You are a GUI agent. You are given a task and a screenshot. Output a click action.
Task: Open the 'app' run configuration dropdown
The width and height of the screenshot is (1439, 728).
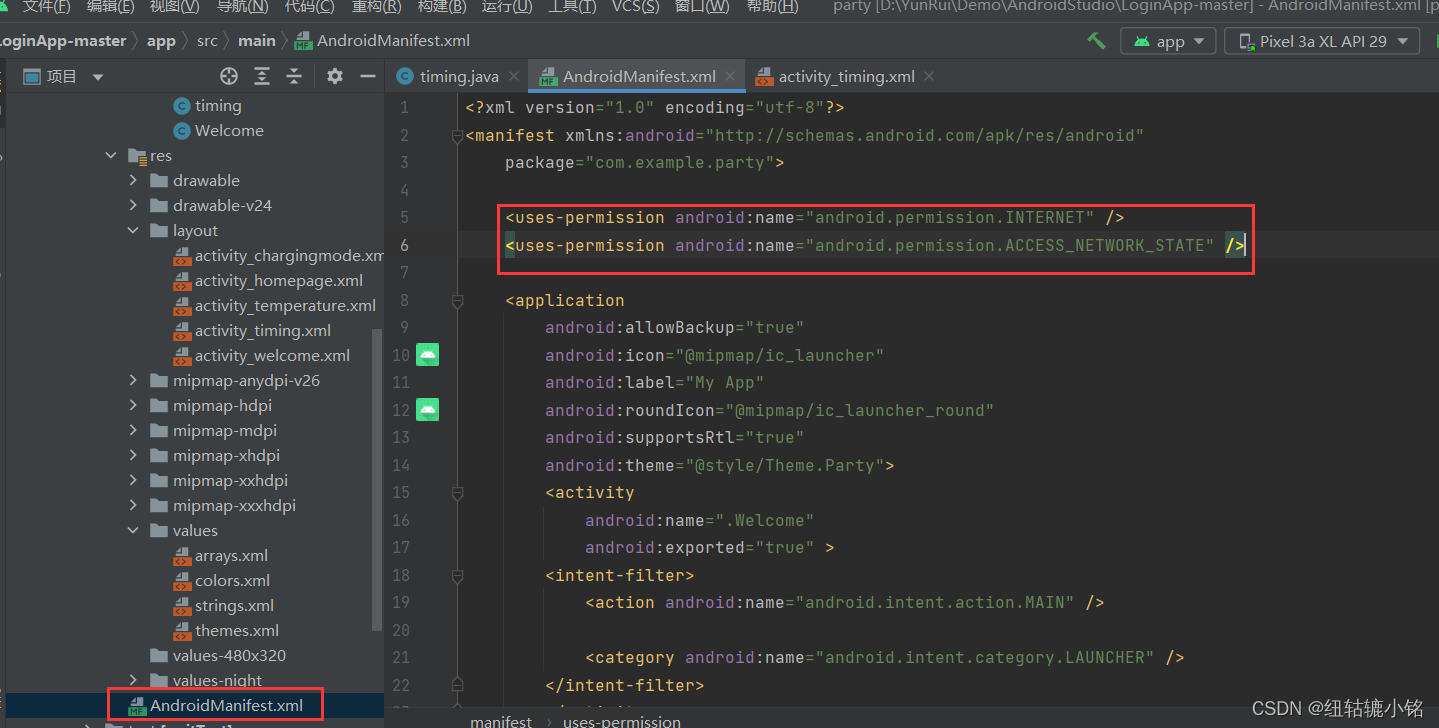click(x=1168, y=40)
